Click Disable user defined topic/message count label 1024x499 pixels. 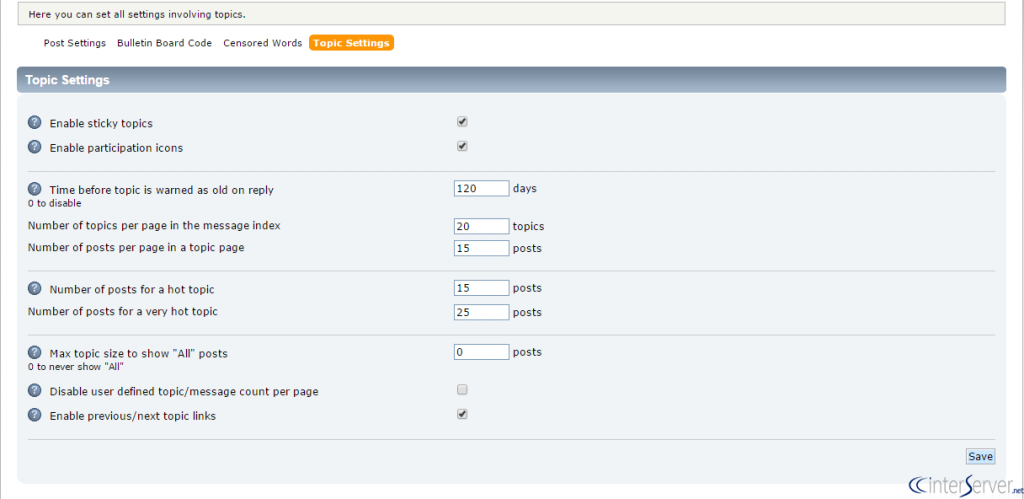pos(184,392)
